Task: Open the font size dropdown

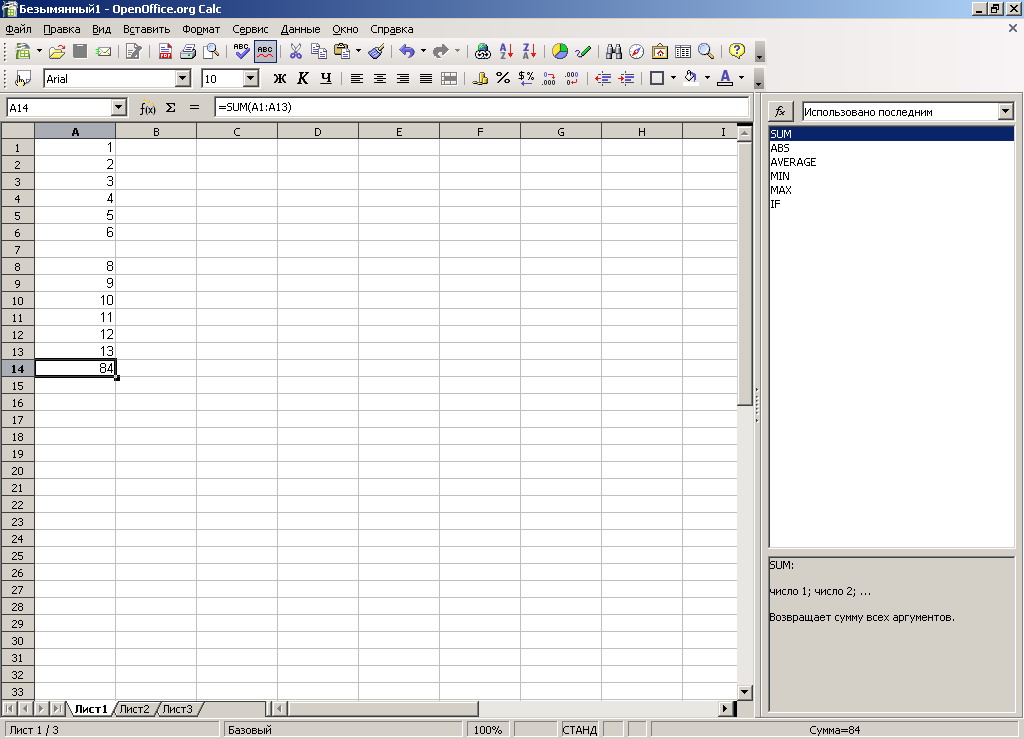Action: pyautogui.click(x=250, y=78)
